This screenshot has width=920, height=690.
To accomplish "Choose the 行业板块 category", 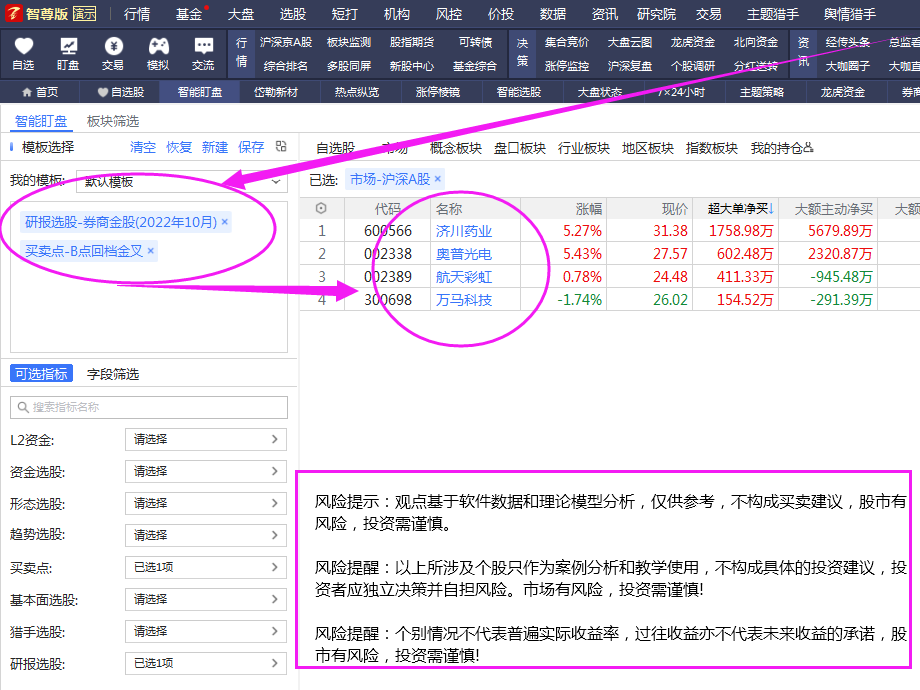I will pyautogui.click(x=584, y=148).
